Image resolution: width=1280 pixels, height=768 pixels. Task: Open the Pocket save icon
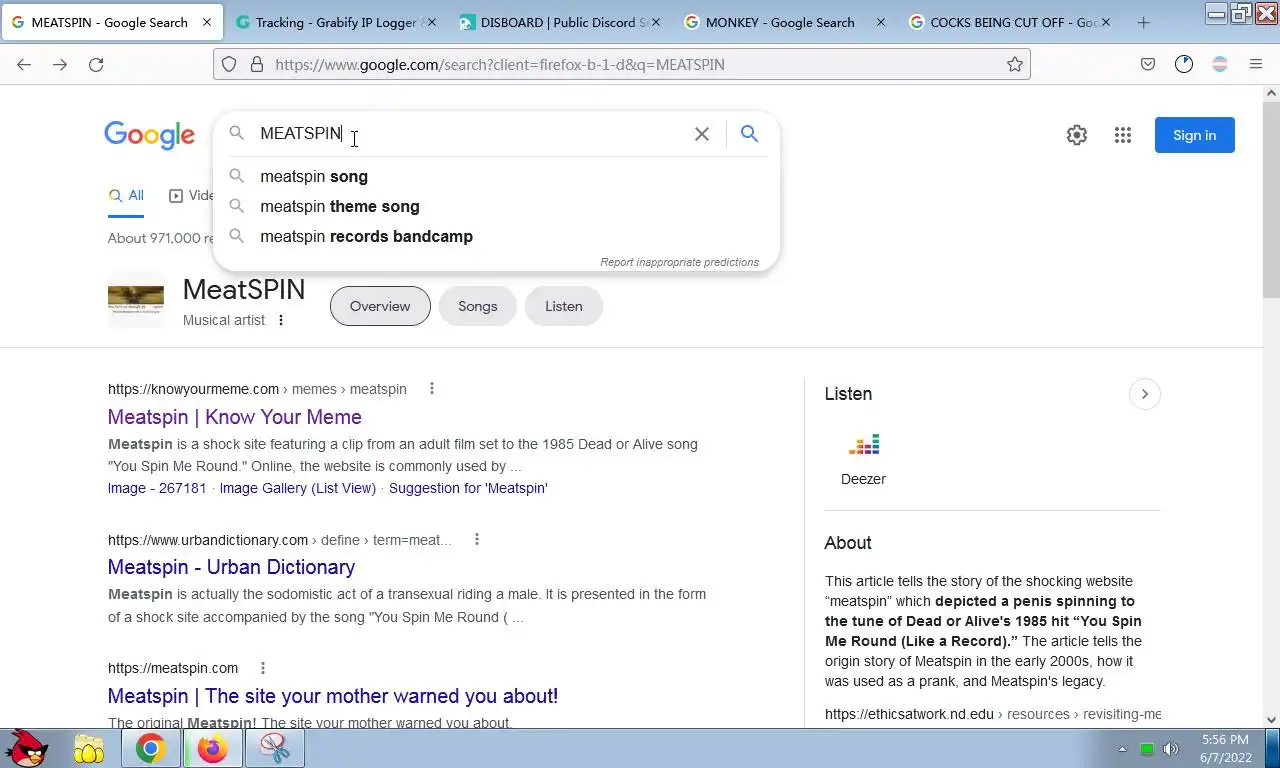1148,64
